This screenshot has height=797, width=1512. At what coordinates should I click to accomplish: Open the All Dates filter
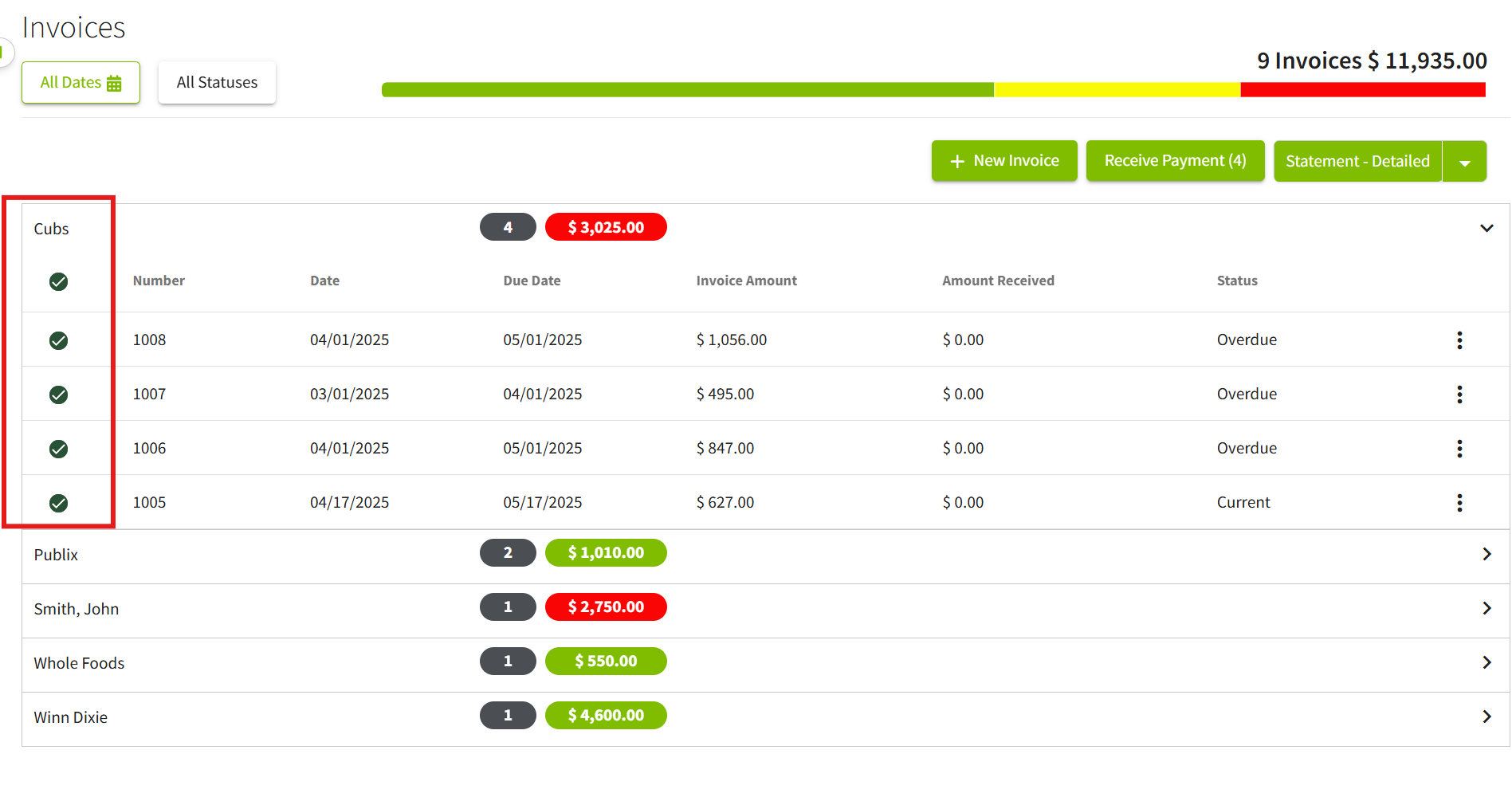(81, 82)
